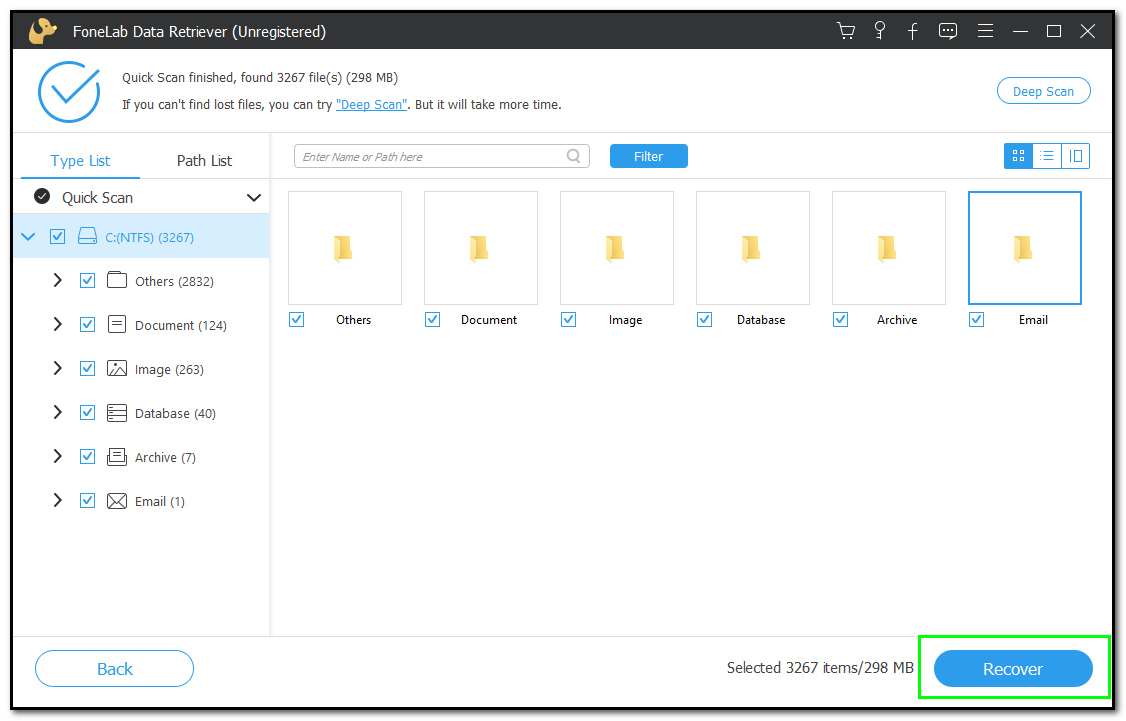Open the feedback chat bubble icon
Viewport: 1126px width, 721px height.
tap(948, 31)
